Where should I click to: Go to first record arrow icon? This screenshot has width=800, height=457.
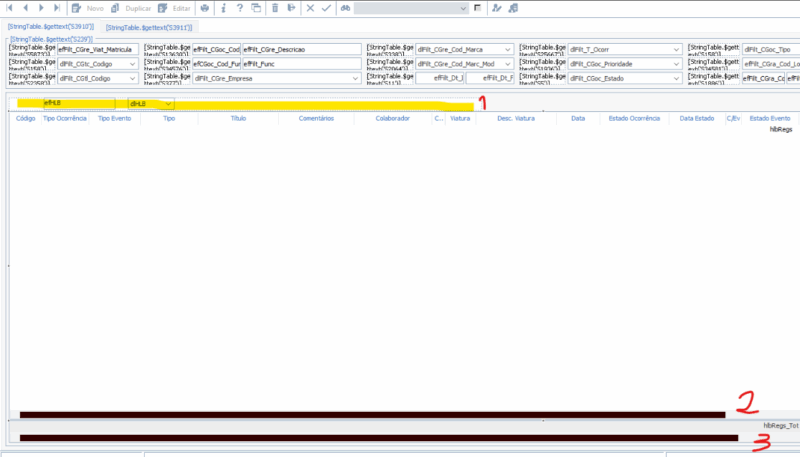(x=11, y=8)
